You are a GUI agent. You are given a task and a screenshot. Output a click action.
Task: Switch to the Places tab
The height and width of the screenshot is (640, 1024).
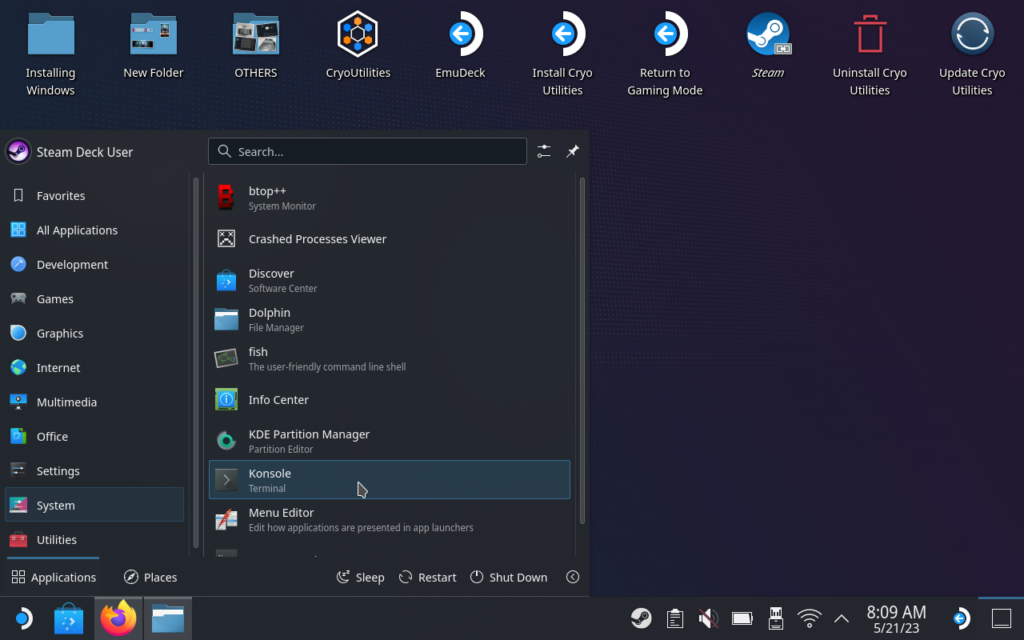(x=150, y=577)
